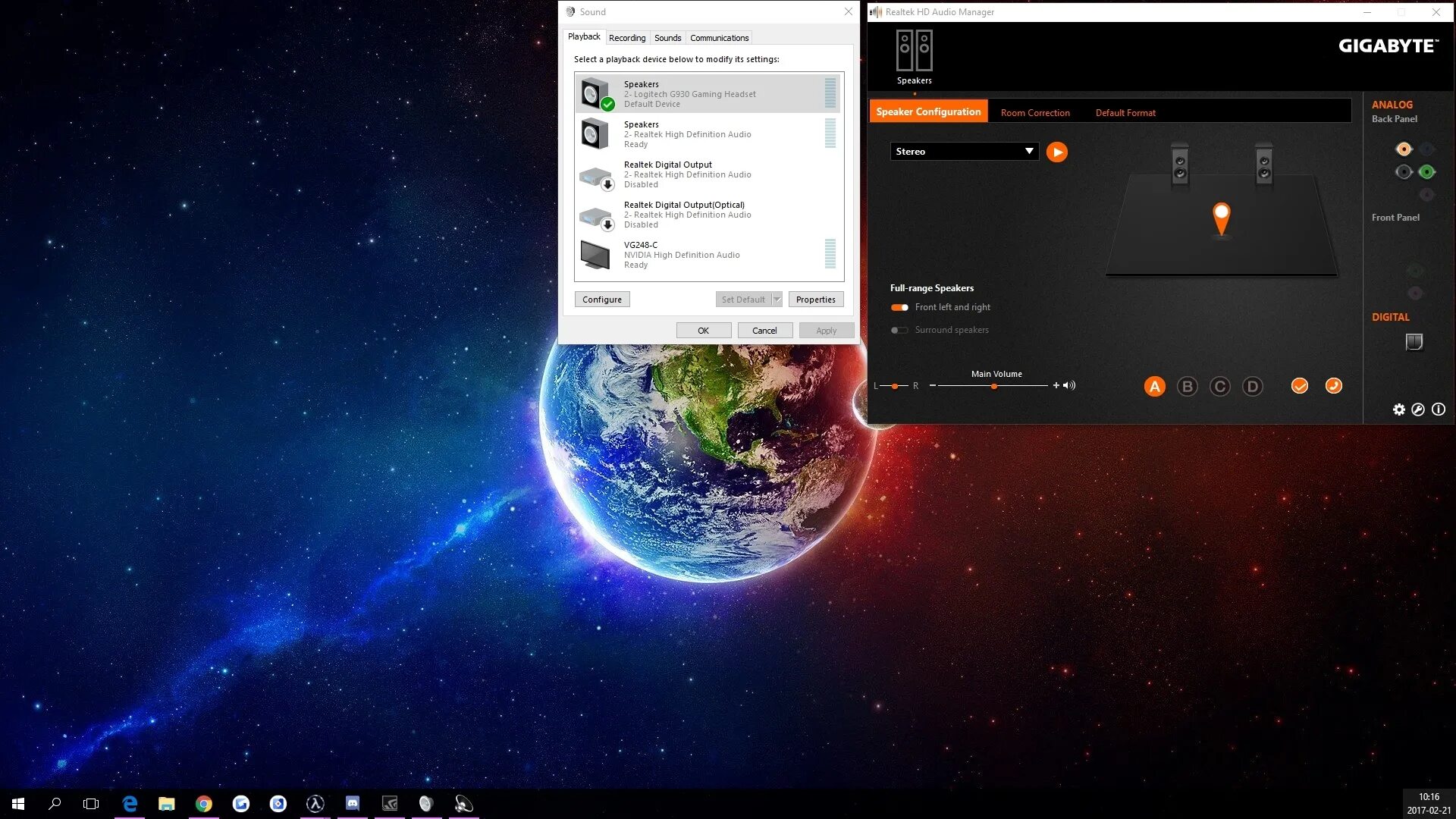
Task: Switch to the Speaker Configuration tab
Action: point(928,111)
